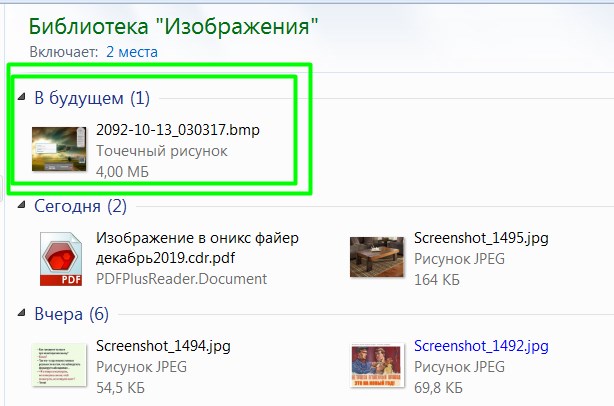Select the 'Сегодня (2)' group header
The width and height of the screenshot is (614, 406).
click(x=81, y=206)
